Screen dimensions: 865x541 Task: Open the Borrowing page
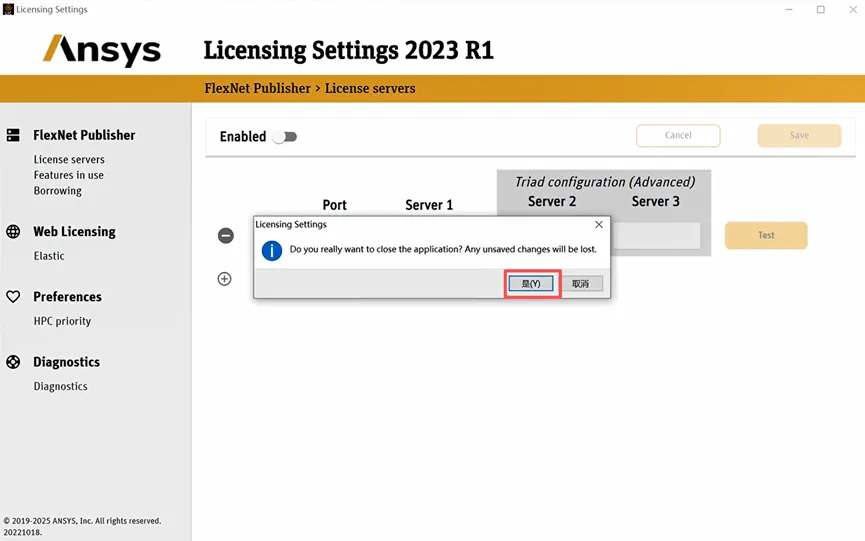[57, 191]
